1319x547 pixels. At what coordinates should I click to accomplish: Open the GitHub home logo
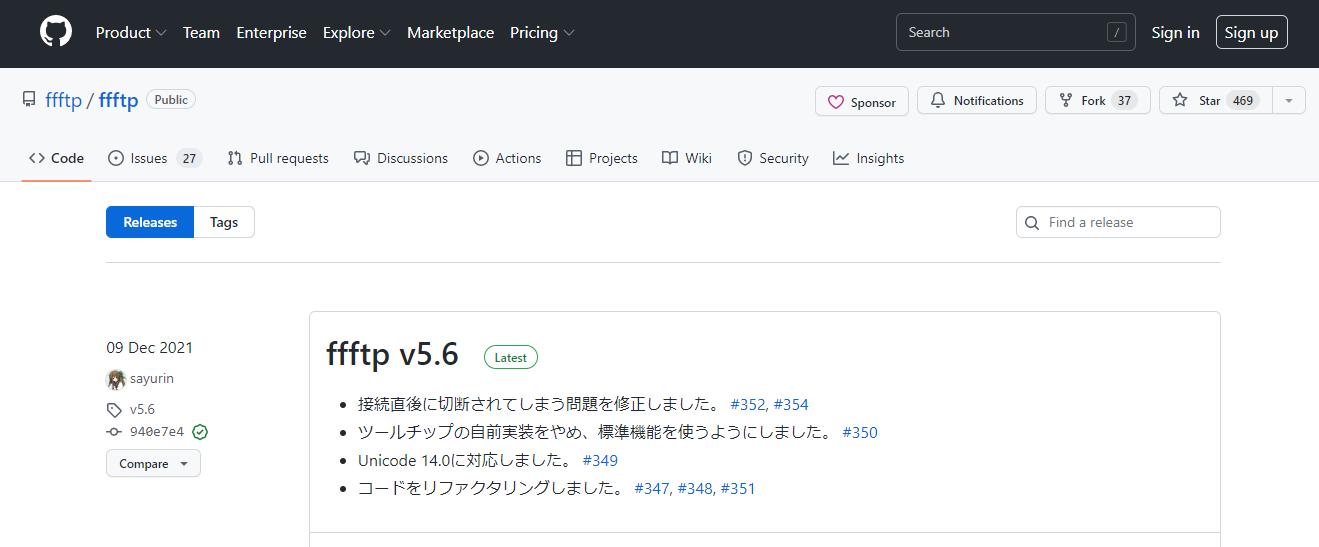(56, 32)
